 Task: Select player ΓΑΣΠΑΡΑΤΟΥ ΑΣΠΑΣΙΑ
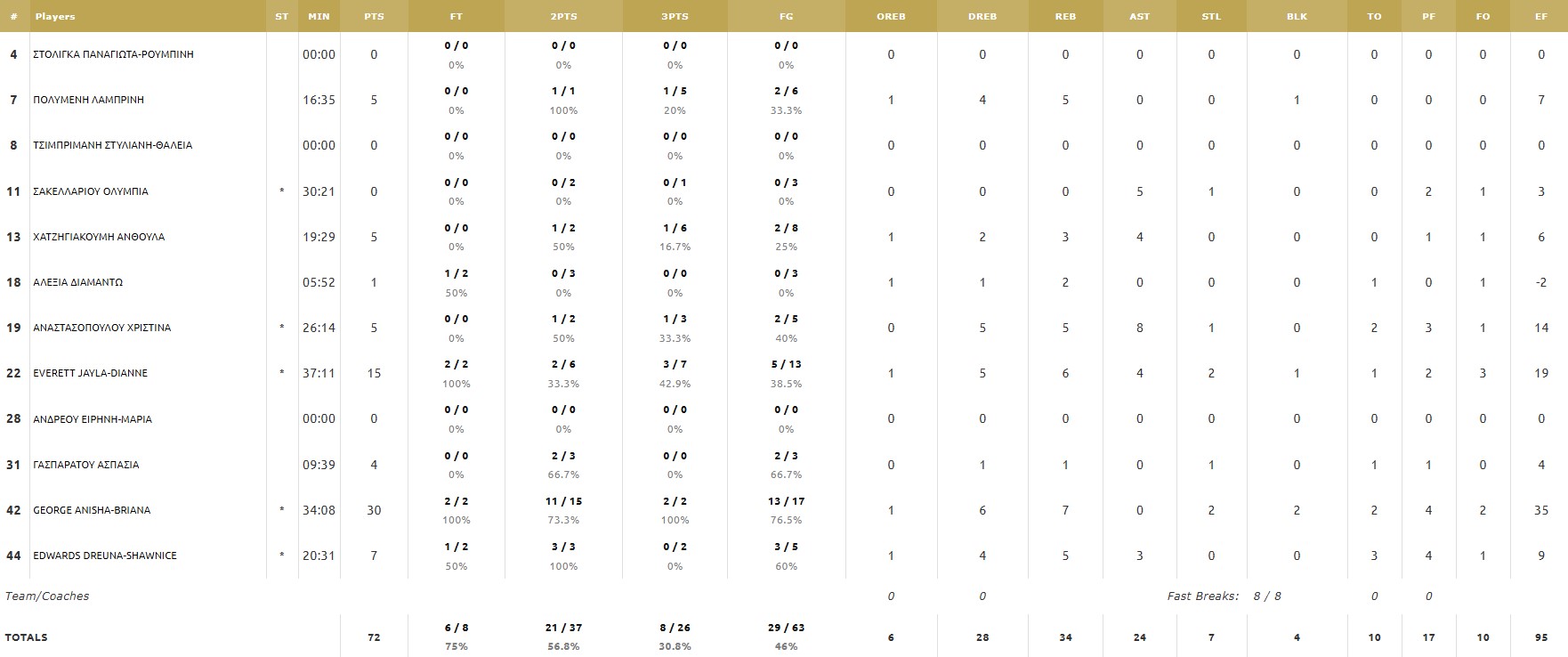85,465
